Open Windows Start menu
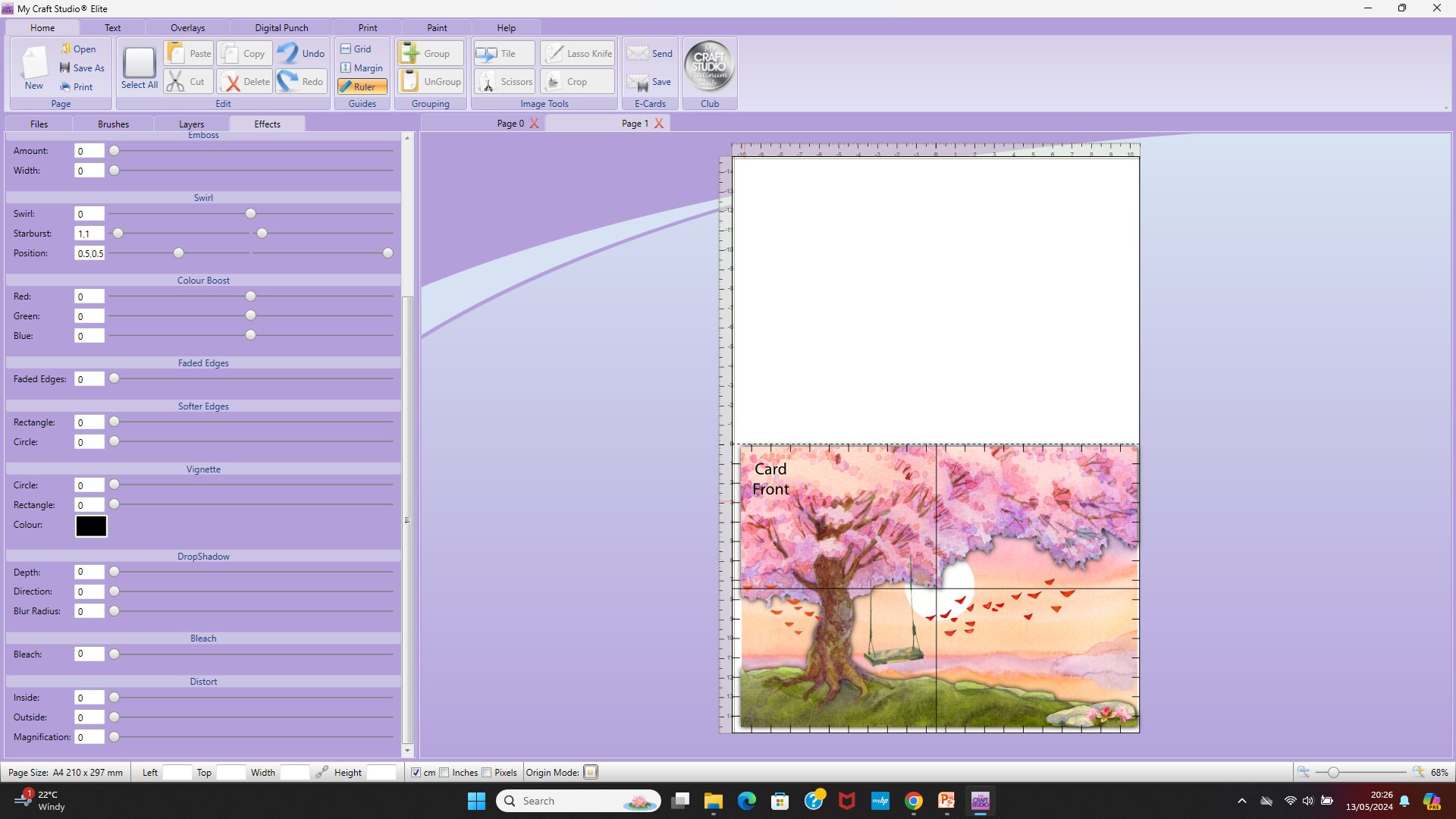The width and height of the screenshot is (1456, 819). pos(476,801)
